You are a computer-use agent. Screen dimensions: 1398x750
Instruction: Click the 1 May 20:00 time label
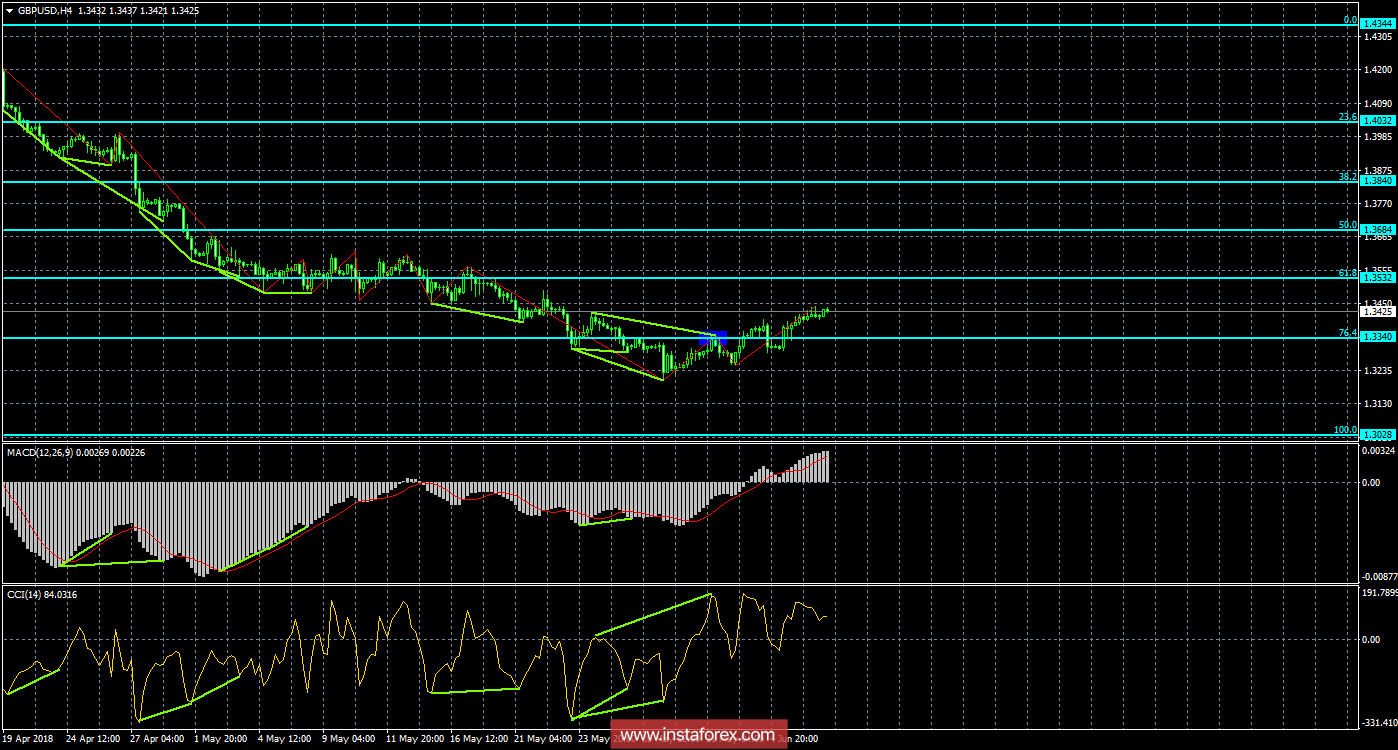222,740
